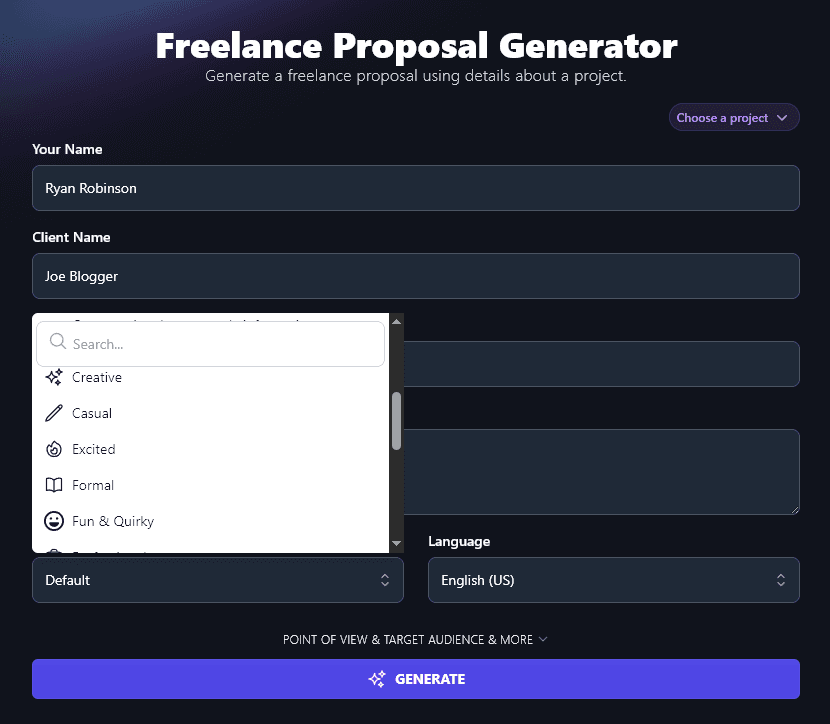Click the sparkle icon inside the Generate button

377,679
